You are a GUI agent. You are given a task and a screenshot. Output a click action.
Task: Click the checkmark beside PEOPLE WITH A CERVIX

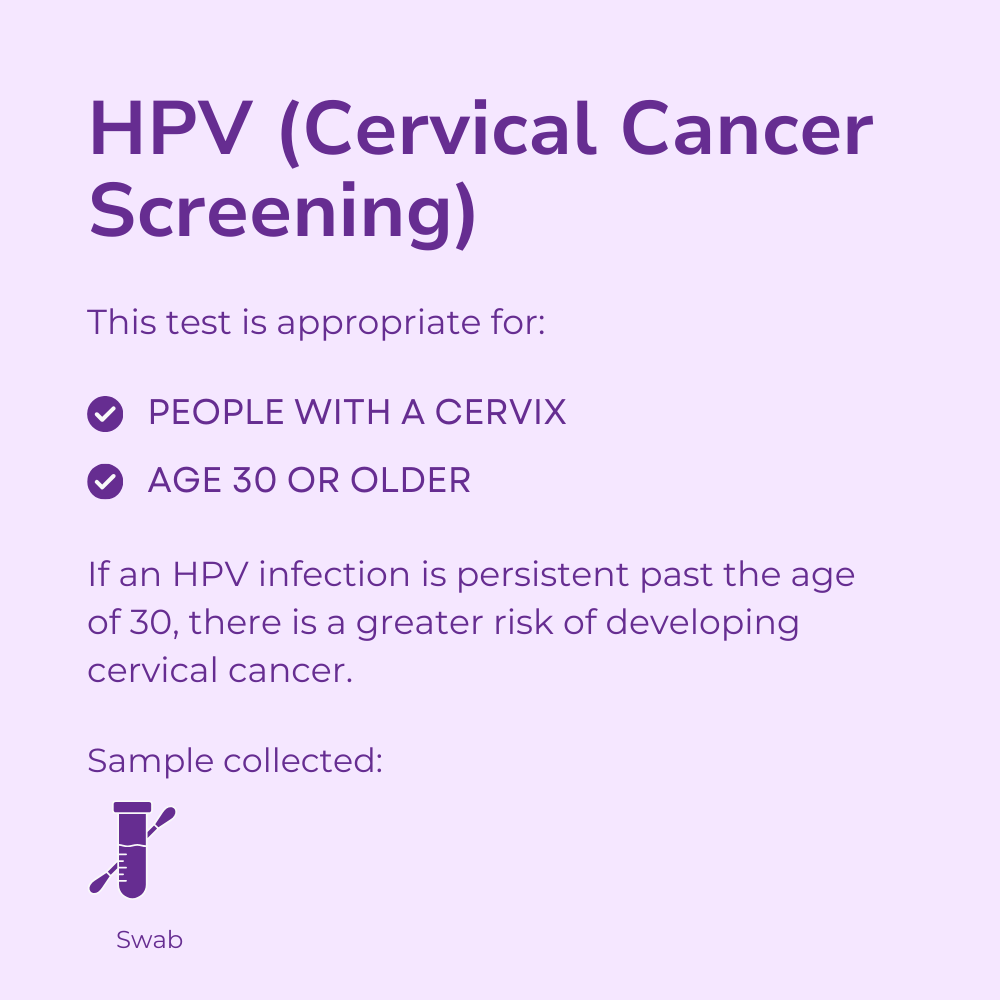pos(105,413)
